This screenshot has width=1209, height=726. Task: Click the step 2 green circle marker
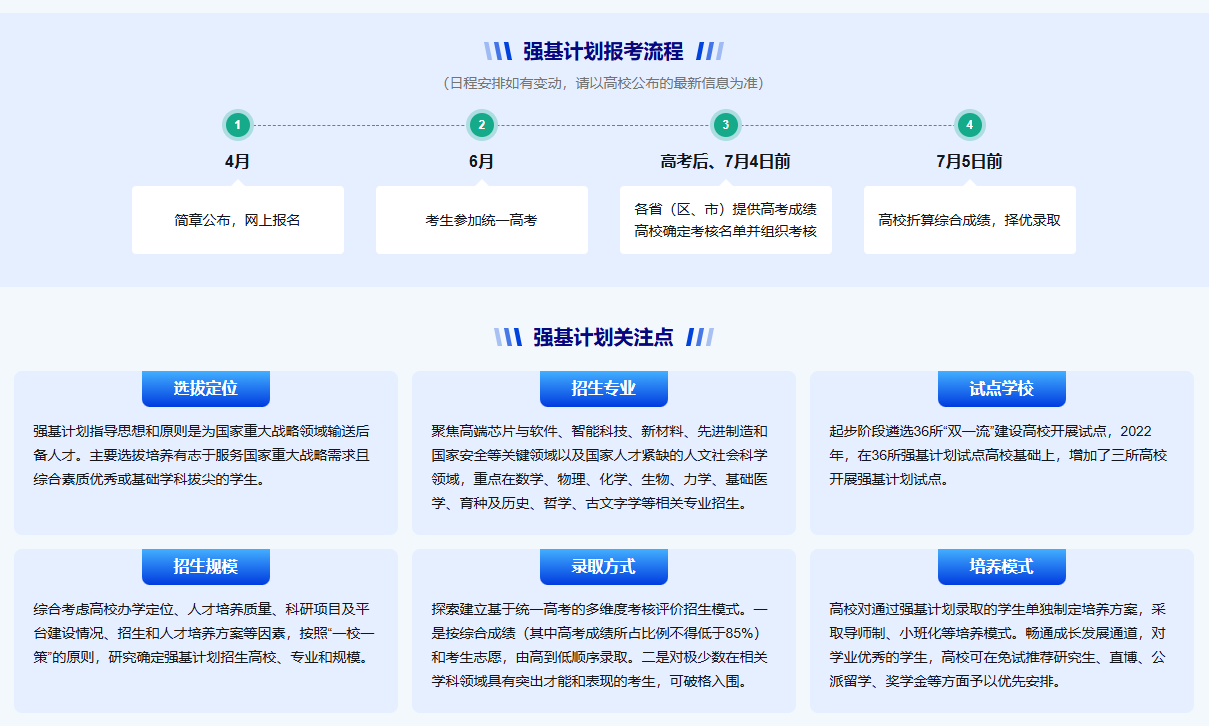[481, 125]
